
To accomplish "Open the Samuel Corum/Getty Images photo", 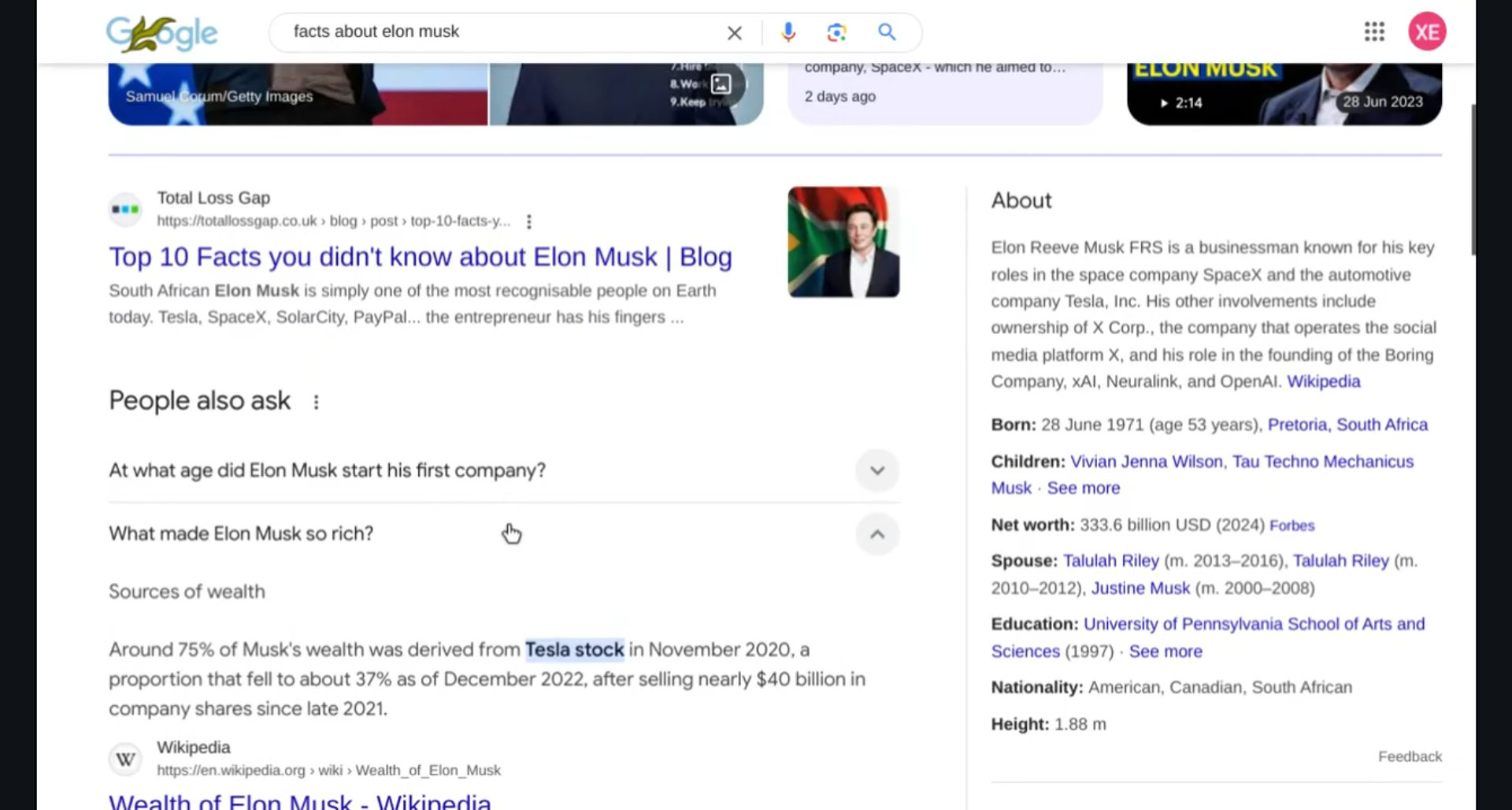I will [298, 94].
